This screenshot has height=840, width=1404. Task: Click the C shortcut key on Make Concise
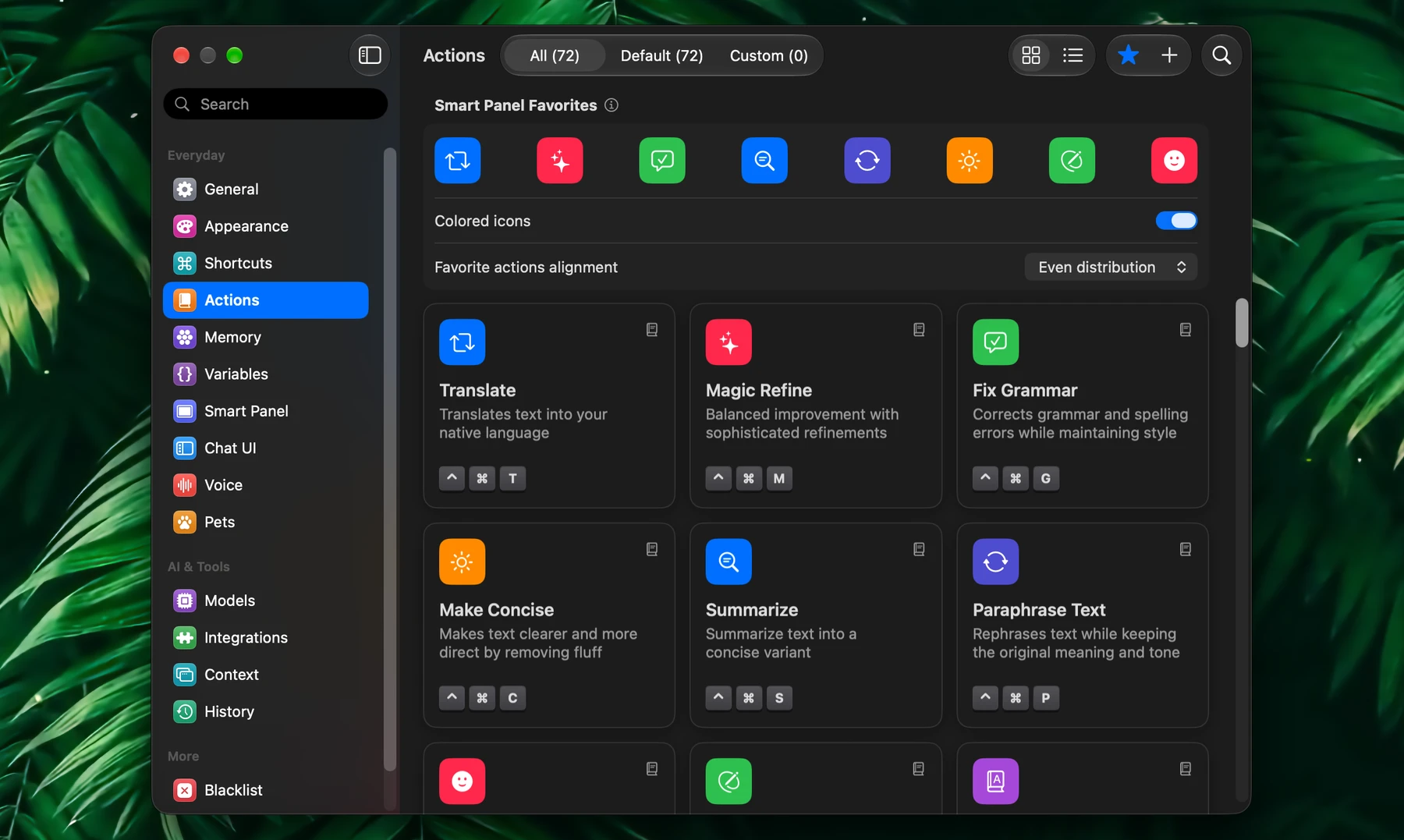click(512, 698)
